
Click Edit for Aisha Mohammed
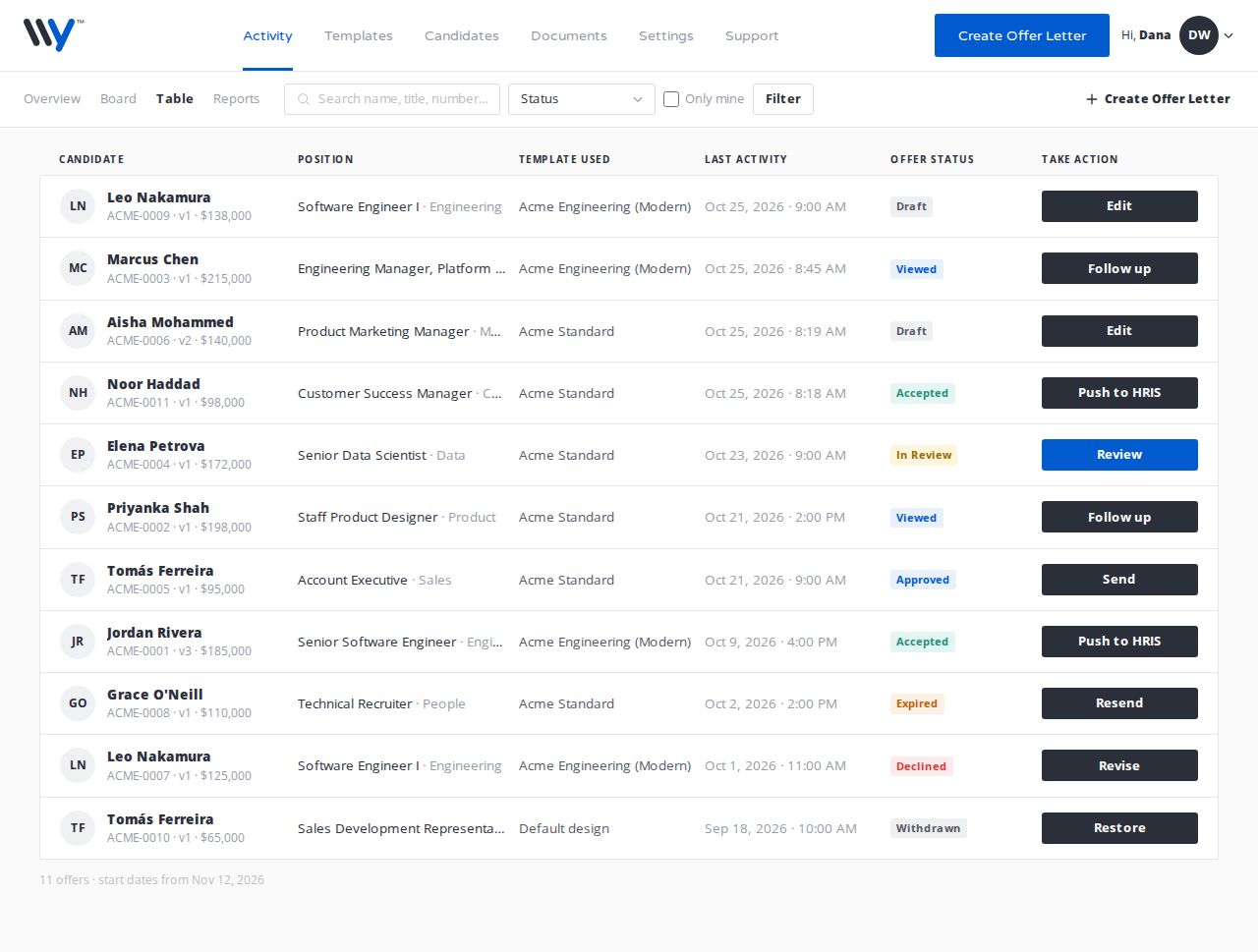[1119, 331]
